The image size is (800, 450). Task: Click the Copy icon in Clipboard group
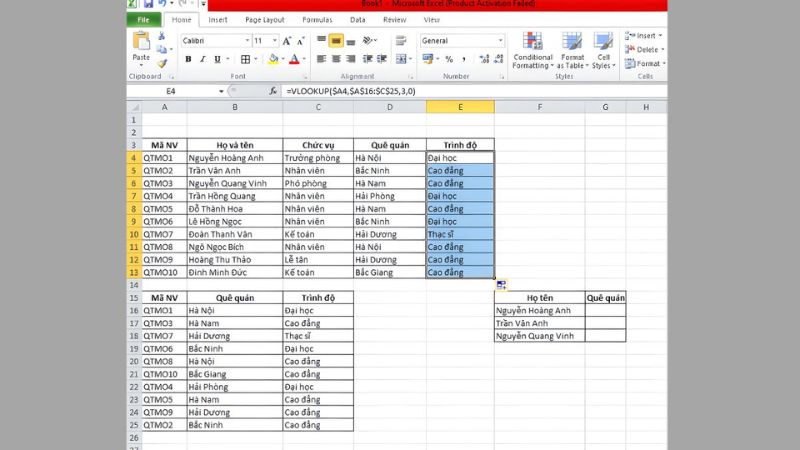[161, 49]
